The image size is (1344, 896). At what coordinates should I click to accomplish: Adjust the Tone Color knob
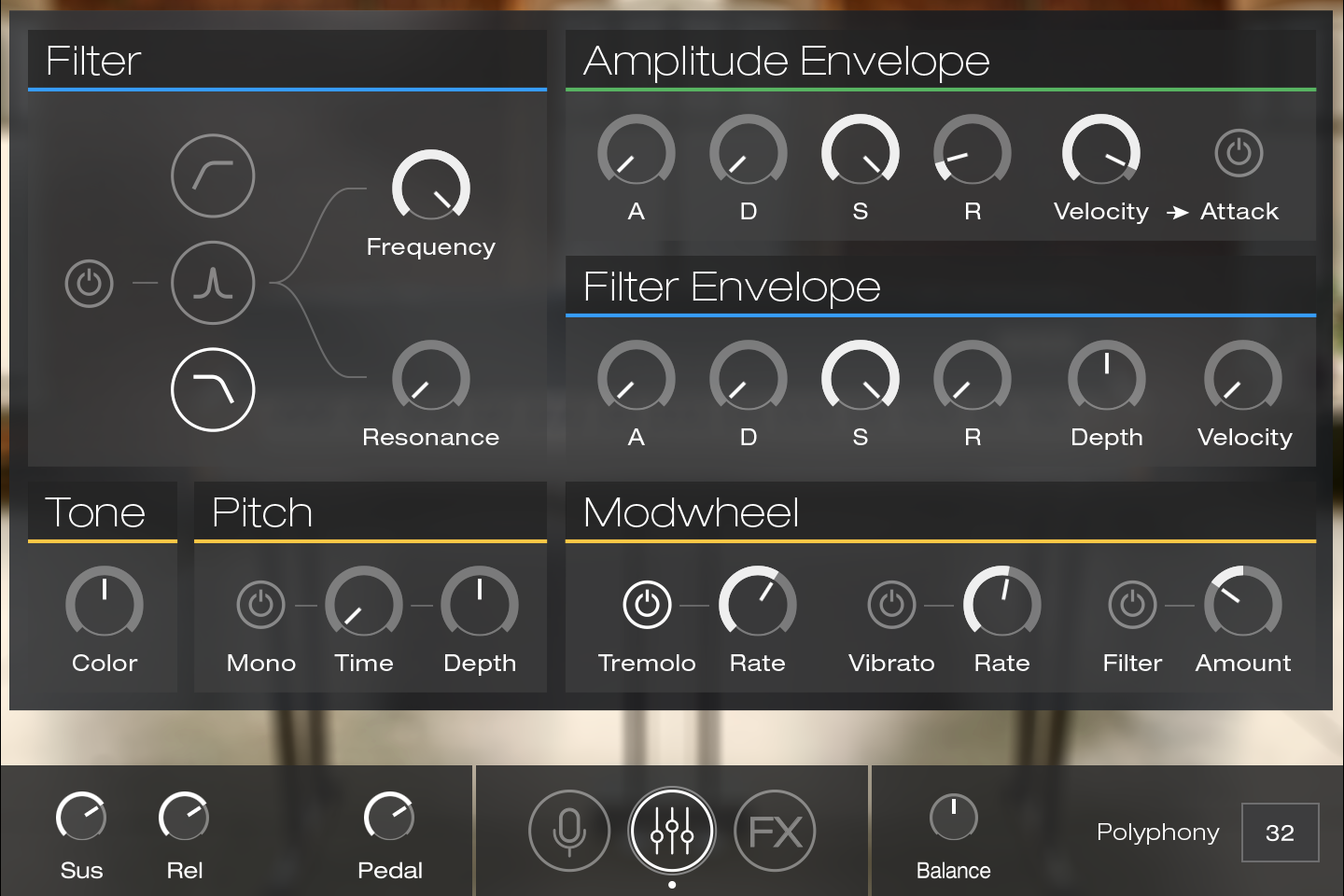click(104, 604)
